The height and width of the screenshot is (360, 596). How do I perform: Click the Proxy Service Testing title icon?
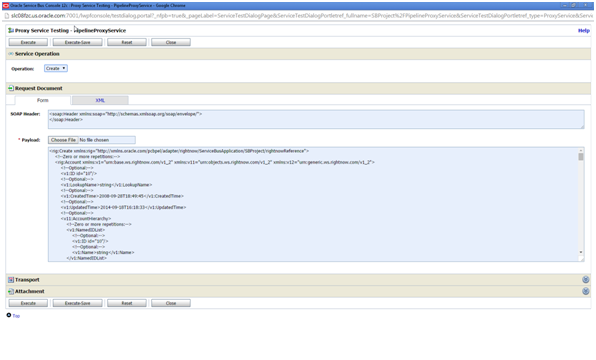pos(11,30)
